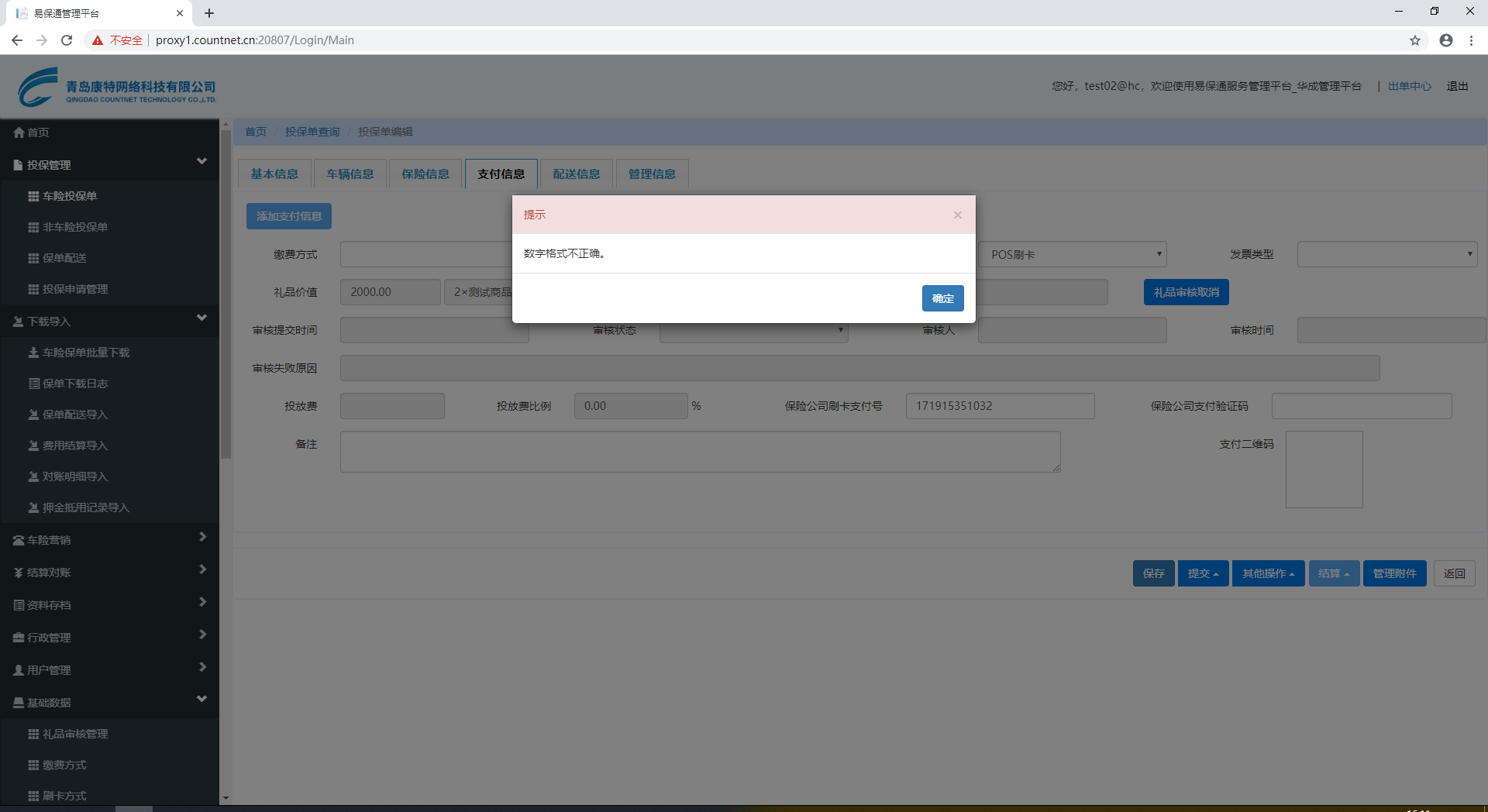Click the 礼品审核管理 grid icon
The width and height of the screenshot is (1488, 812).
(x=33, y=734)
